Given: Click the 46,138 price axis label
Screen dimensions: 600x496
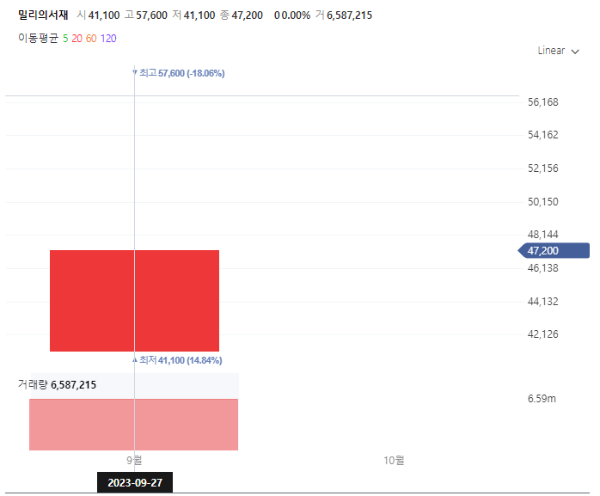Looking at the screenshot, I should [543, 268].
